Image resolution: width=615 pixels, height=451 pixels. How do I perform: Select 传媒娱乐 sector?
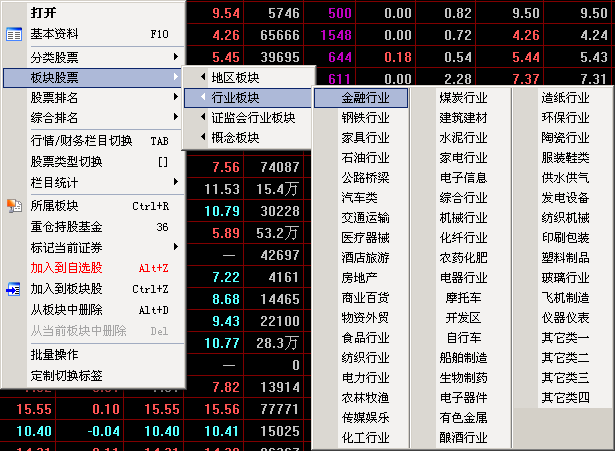coord(365,418)
